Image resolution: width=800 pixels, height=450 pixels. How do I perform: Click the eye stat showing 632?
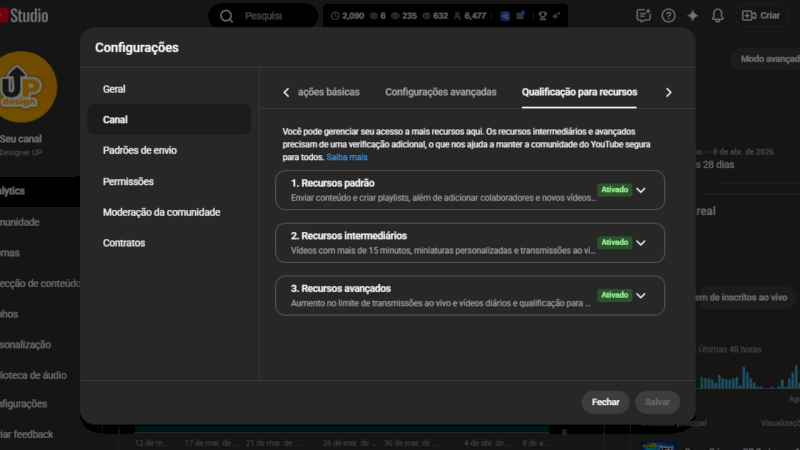[x=435, y=16]
